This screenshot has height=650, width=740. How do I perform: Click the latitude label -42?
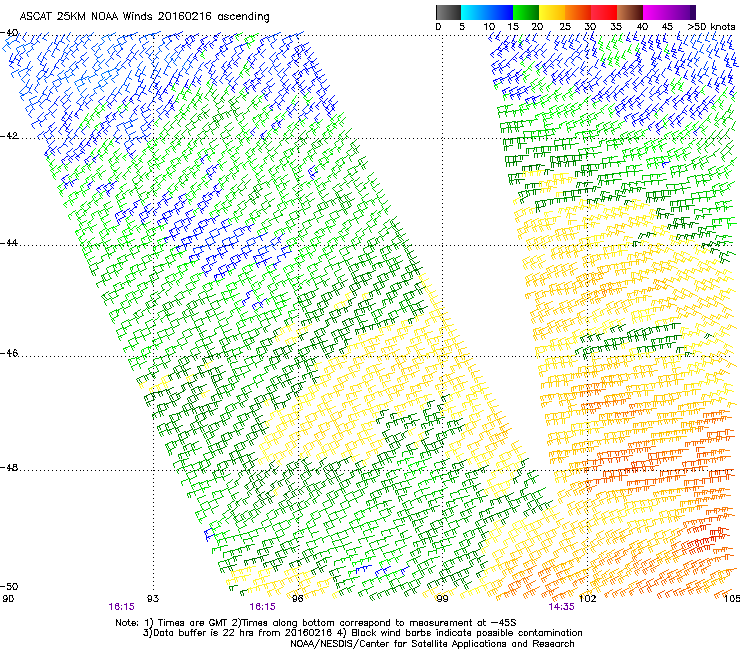point(9,136)
